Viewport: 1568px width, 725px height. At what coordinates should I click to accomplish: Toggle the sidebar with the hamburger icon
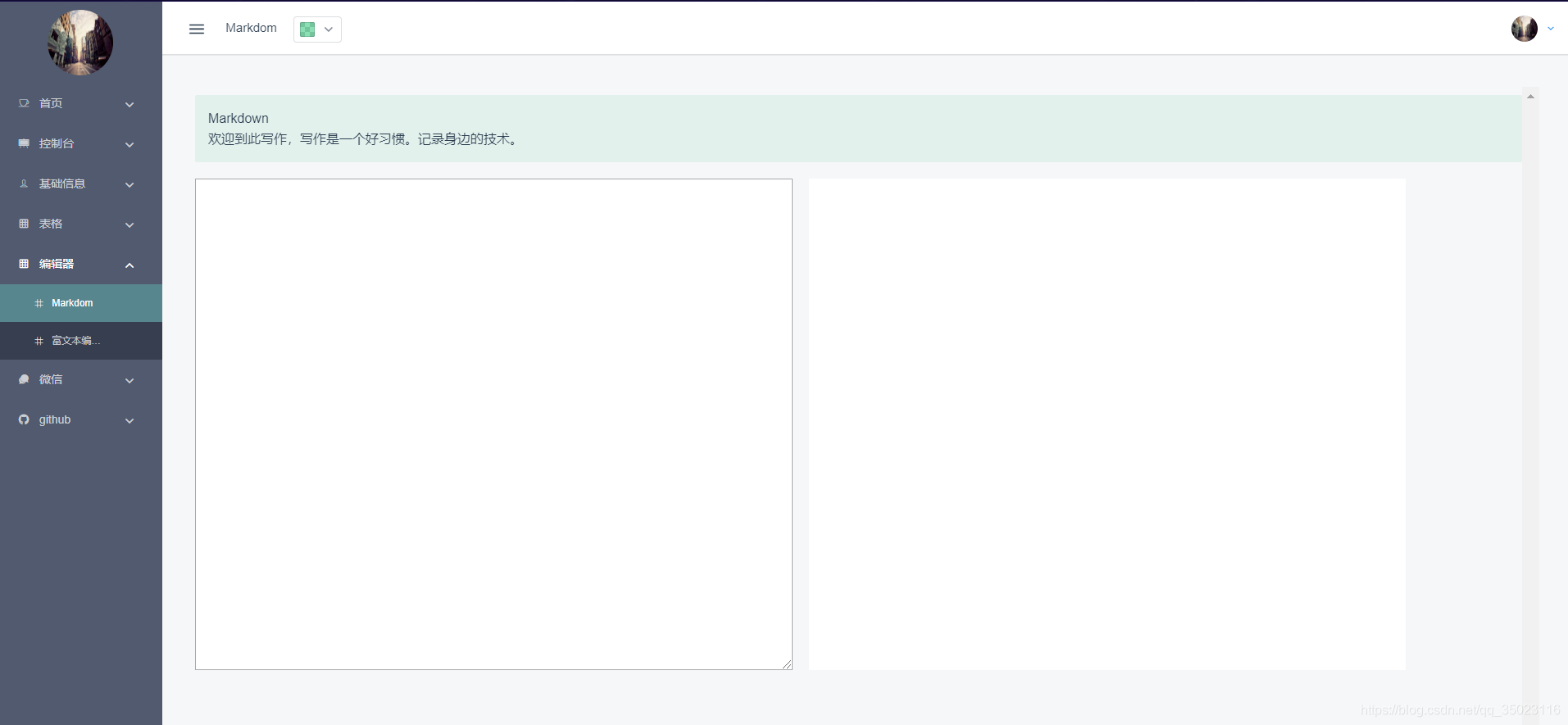point(197,29)
